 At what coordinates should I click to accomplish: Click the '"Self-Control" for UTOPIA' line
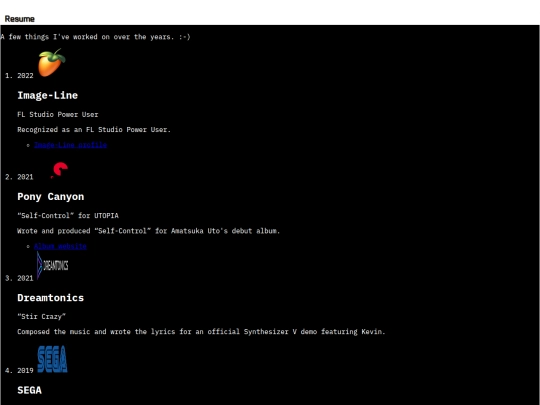(x=68, y=216)
